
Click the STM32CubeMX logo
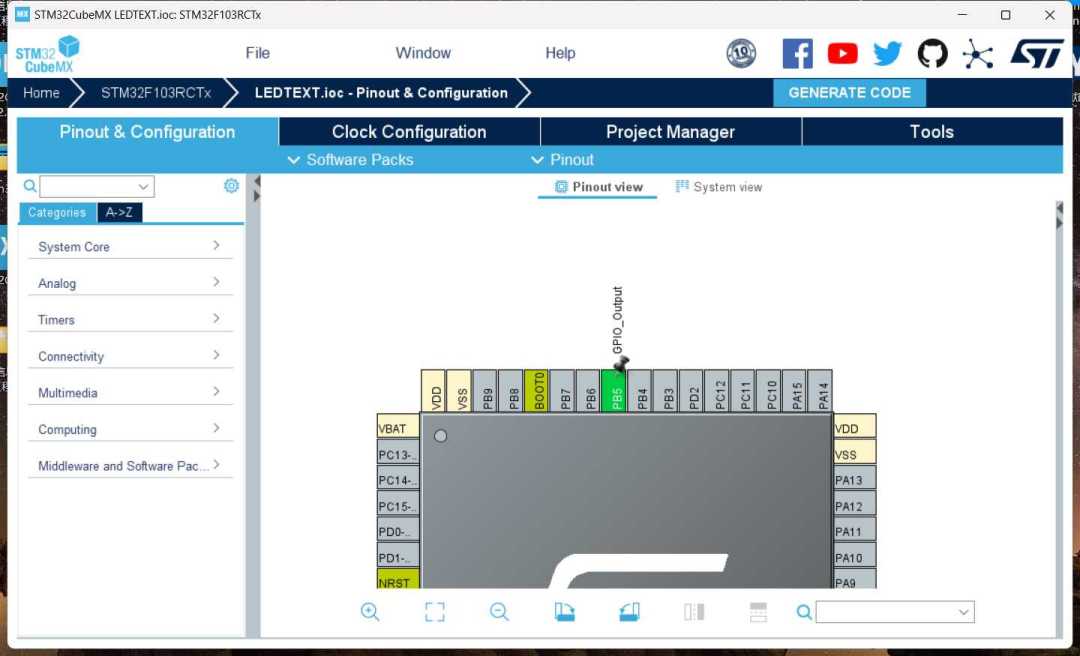tap(47, 54)
